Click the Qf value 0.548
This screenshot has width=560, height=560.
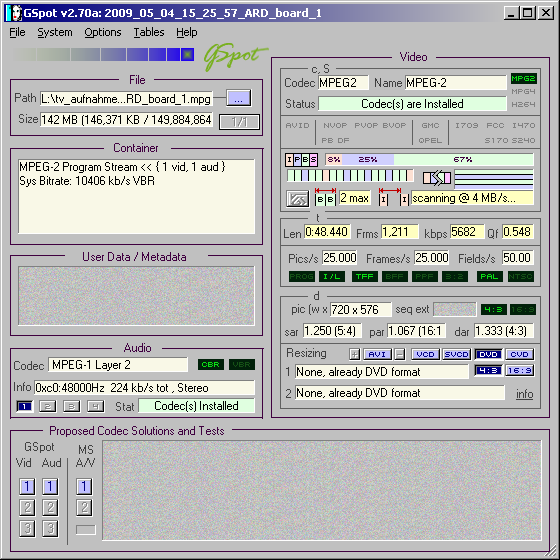[x=518, y=232]
